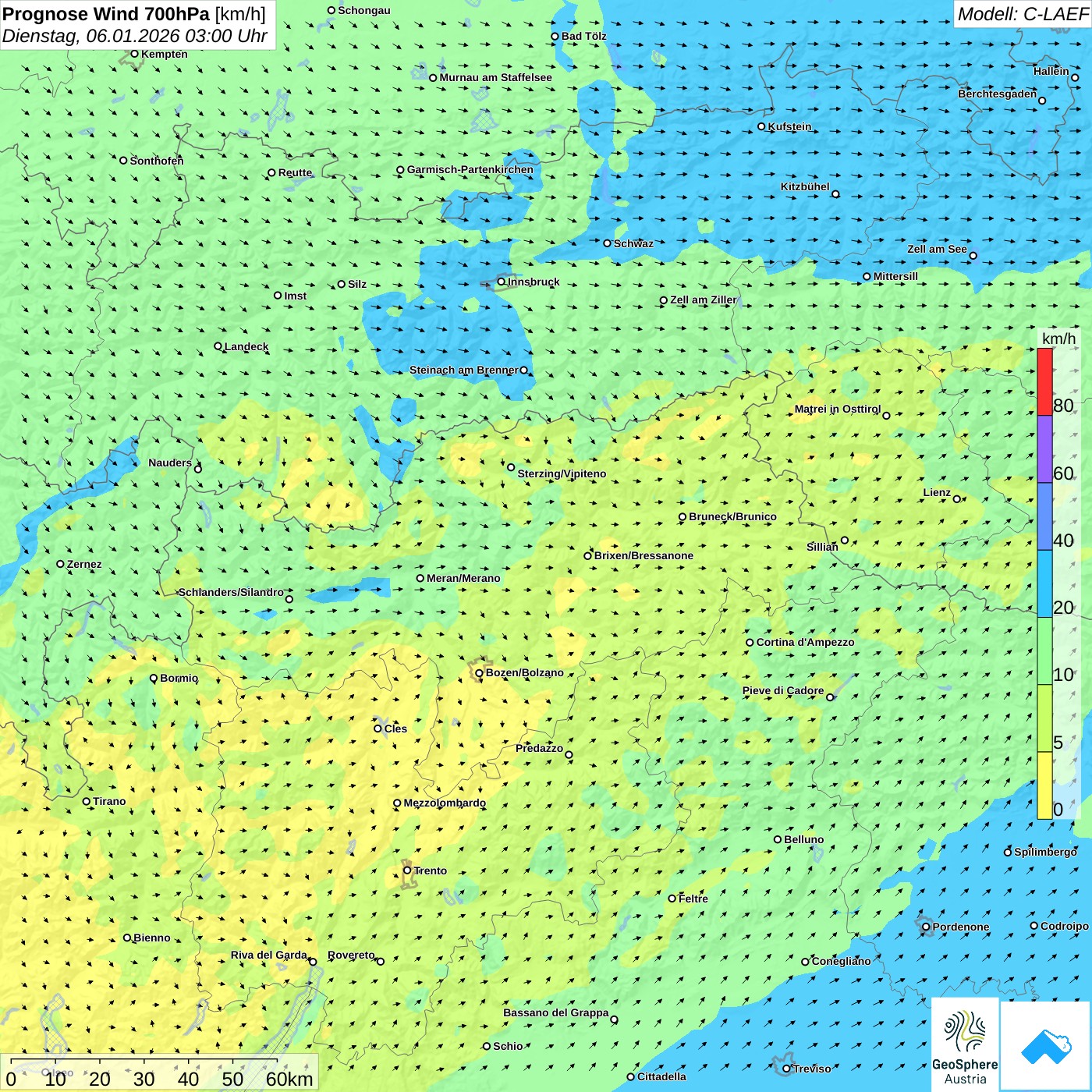Click the blue cloud logo in the corner
The image size is (1092, 1092).
click(1046, 1046)
